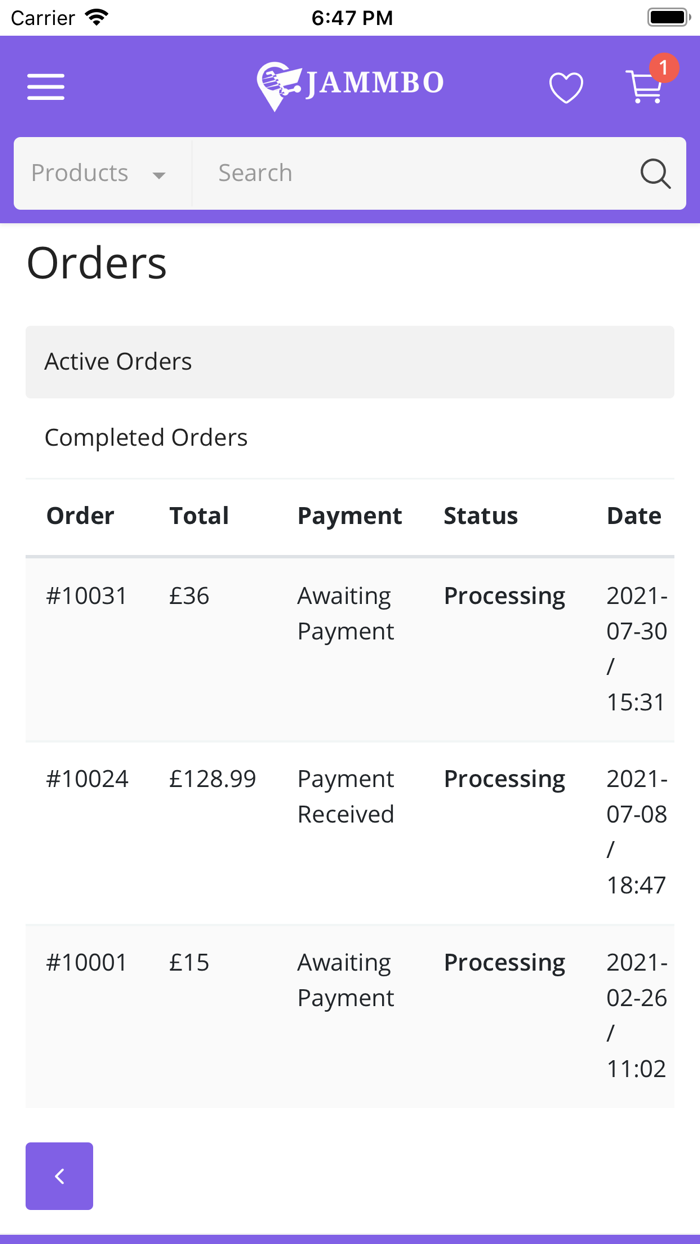Open order #10024
Image resolution: width=700 pixels, height=1244 pixels.
pyautogui.click(x=87, y=779)
